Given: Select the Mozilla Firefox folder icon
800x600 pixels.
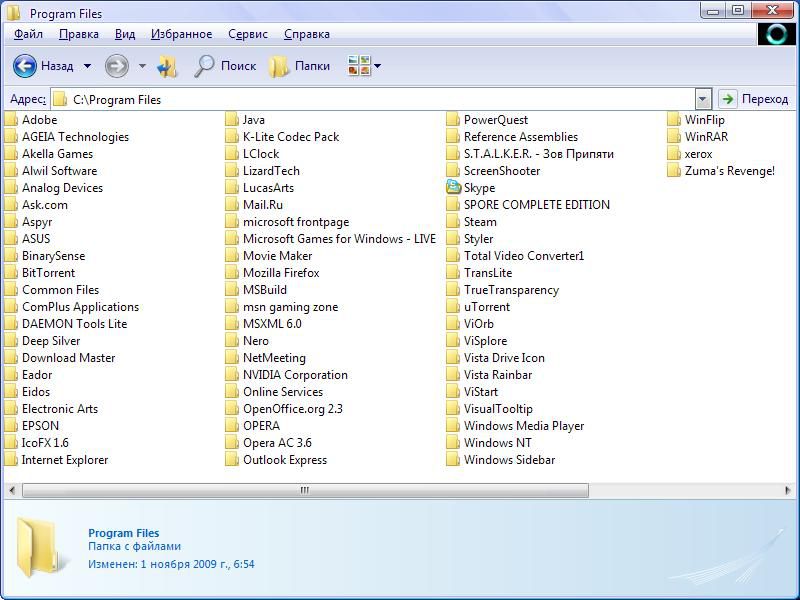Looking at the screenshot, I should tap(232, 273).
